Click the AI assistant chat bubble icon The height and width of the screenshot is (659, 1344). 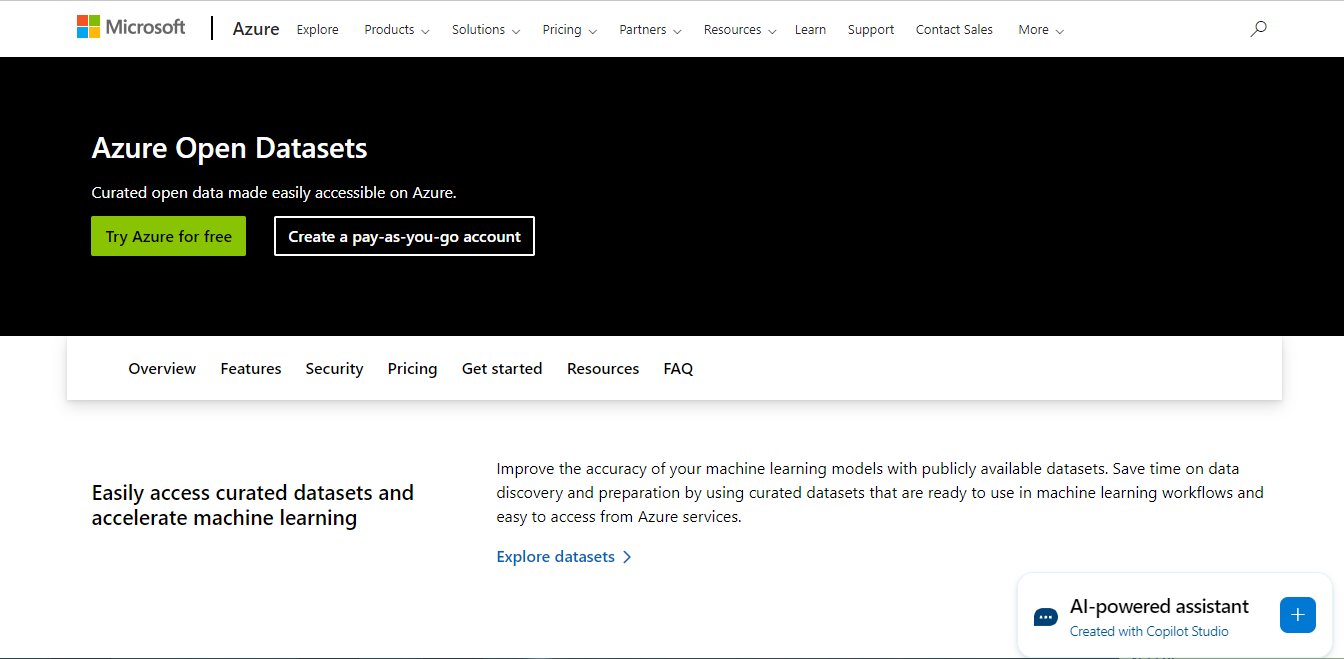click(1046, 617)
